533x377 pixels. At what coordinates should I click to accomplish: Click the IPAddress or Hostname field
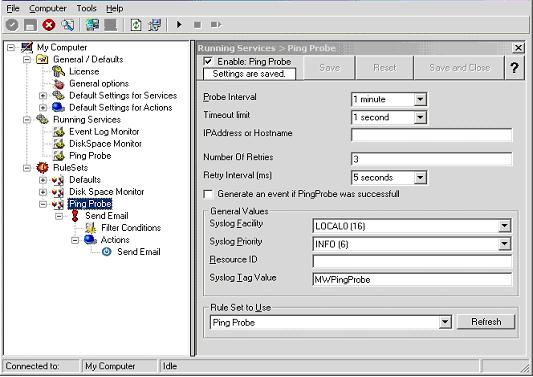[x=431, y=135]
